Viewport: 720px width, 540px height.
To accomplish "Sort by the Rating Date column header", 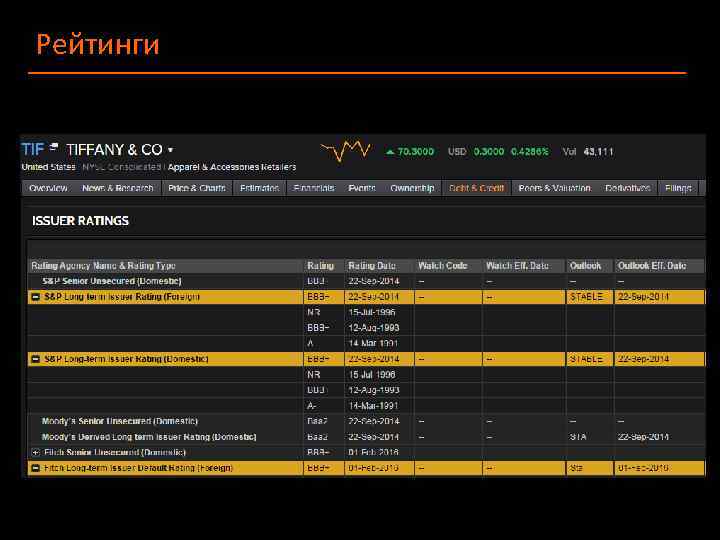I will tap(371, 266).
